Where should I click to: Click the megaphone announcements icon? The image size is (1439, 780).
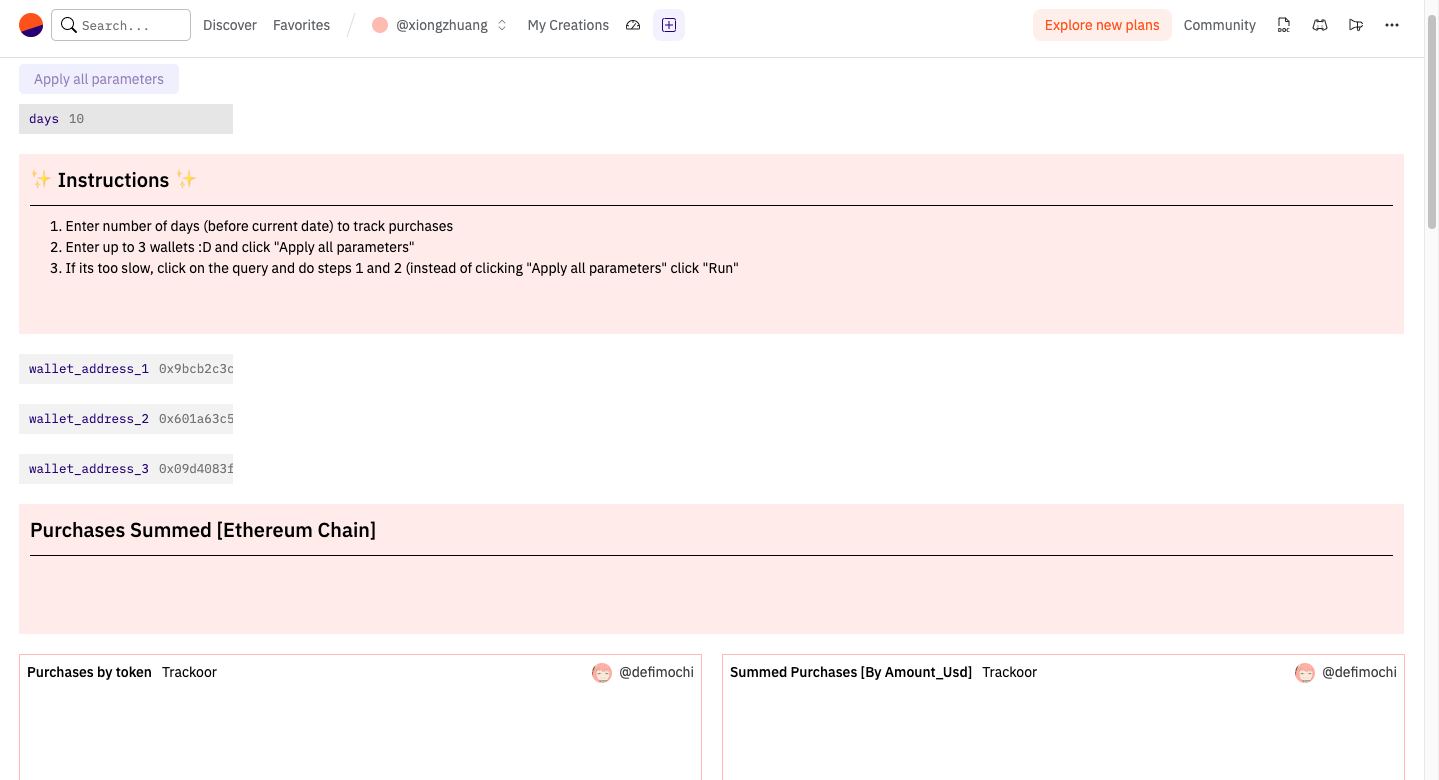point(1356,25)
